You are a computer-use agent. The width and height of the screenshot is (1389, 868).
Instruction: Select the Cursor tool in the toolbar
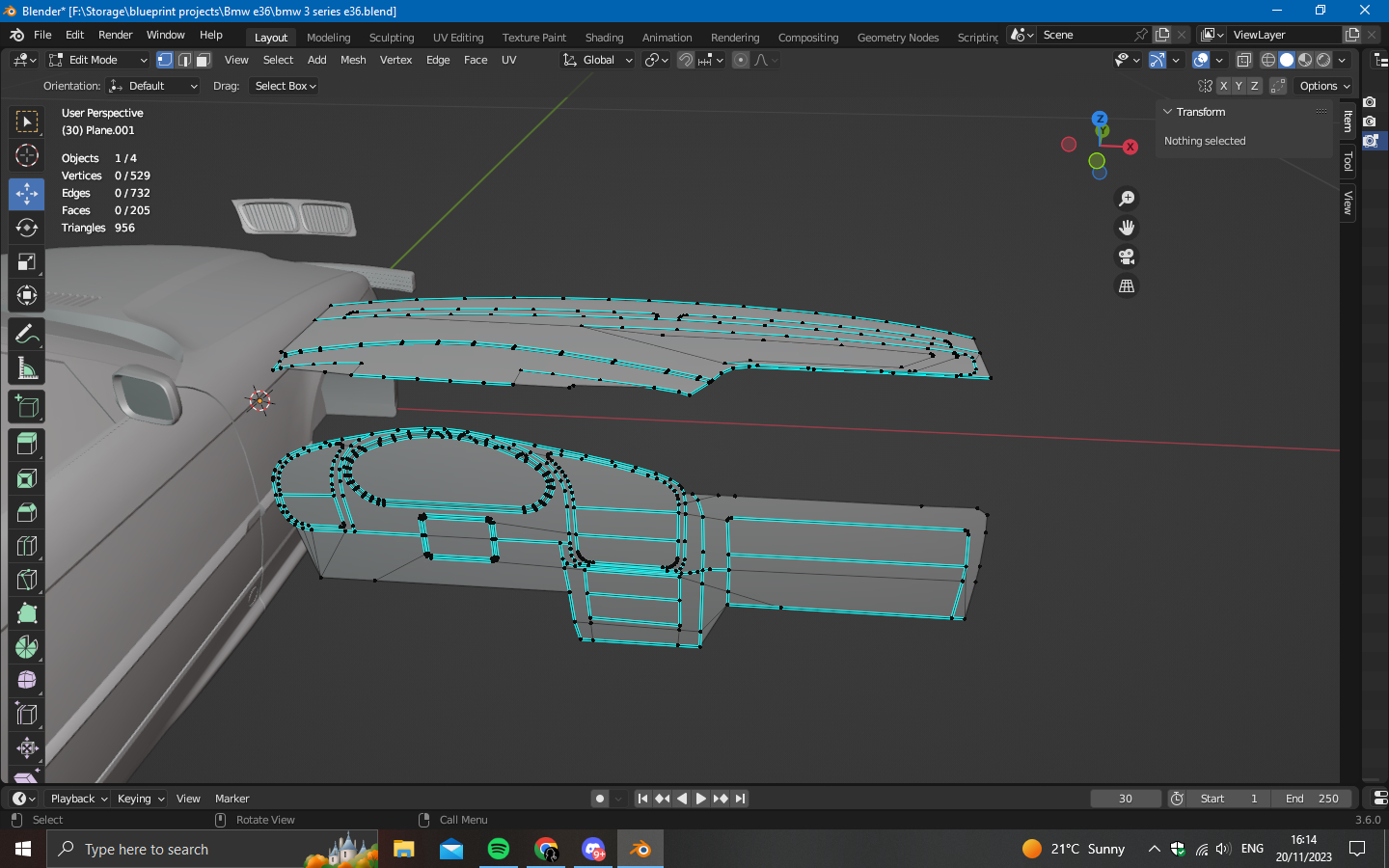click(x=27, y=155)
